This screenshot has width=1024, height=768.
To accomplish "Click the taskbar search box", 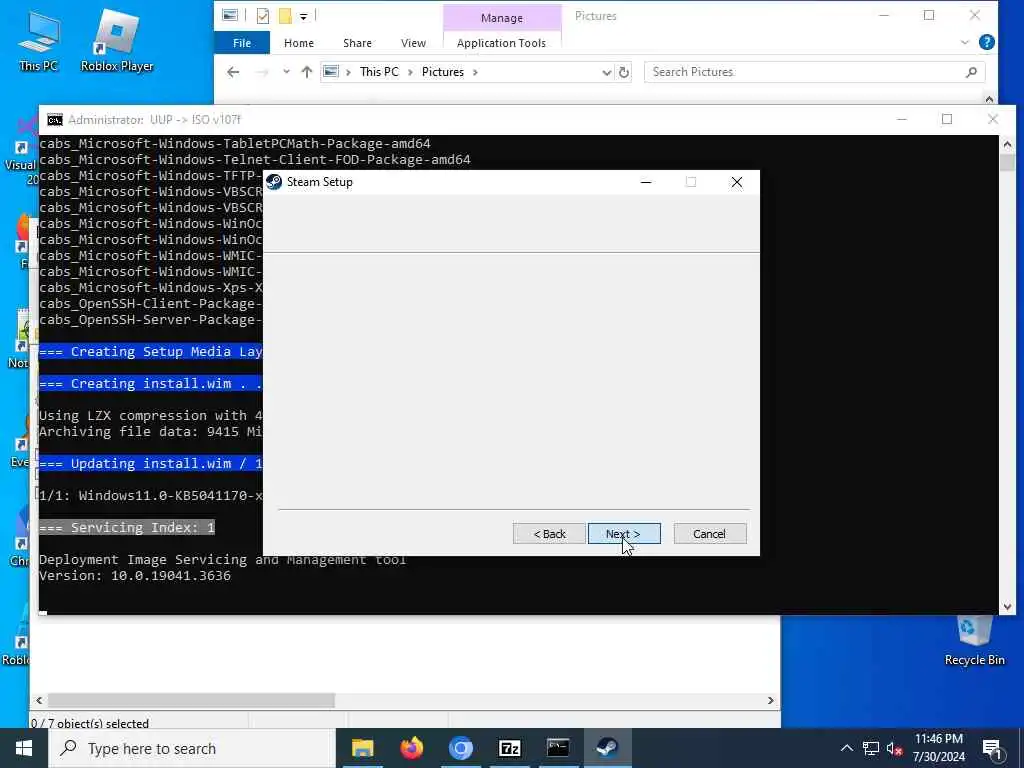I will [193, 748].
